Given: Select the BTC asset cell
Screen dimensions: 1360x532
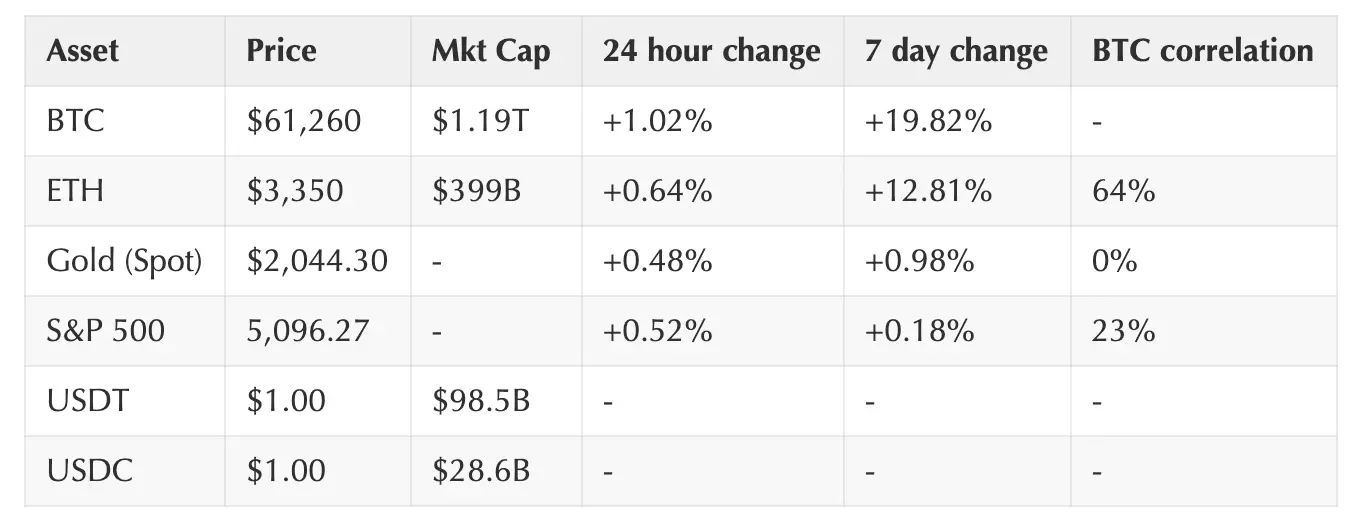Looking at the screenshot, I should [x=75, y=121].
